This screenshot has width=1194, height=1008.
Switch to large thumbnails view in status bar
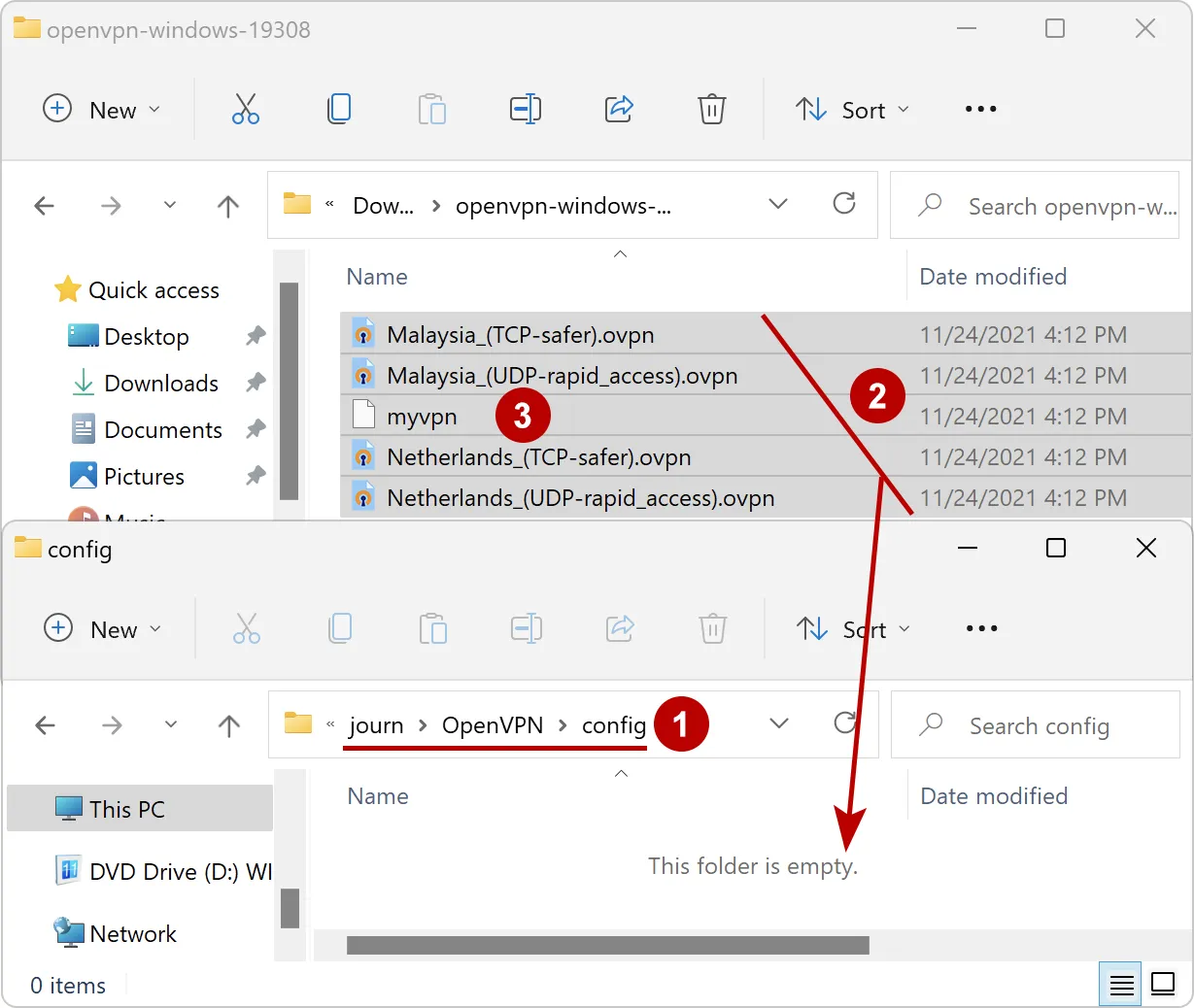1163,984
